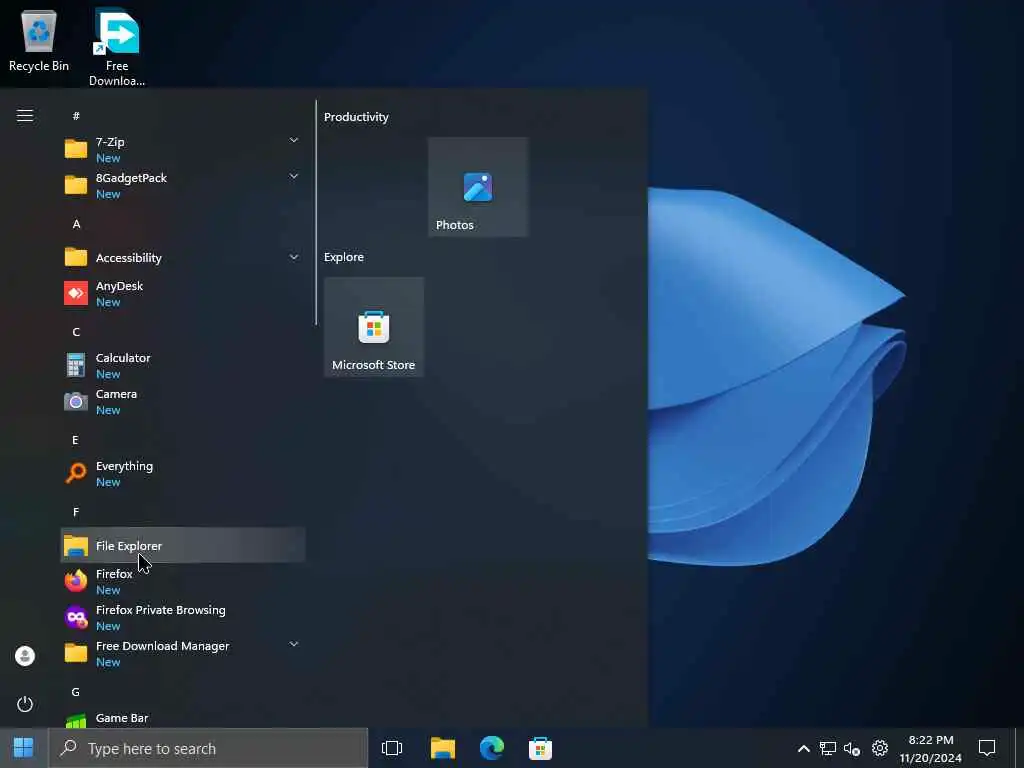Click the app list scrollbar
Screen dimensions: 1024x768
pos(316,212)
